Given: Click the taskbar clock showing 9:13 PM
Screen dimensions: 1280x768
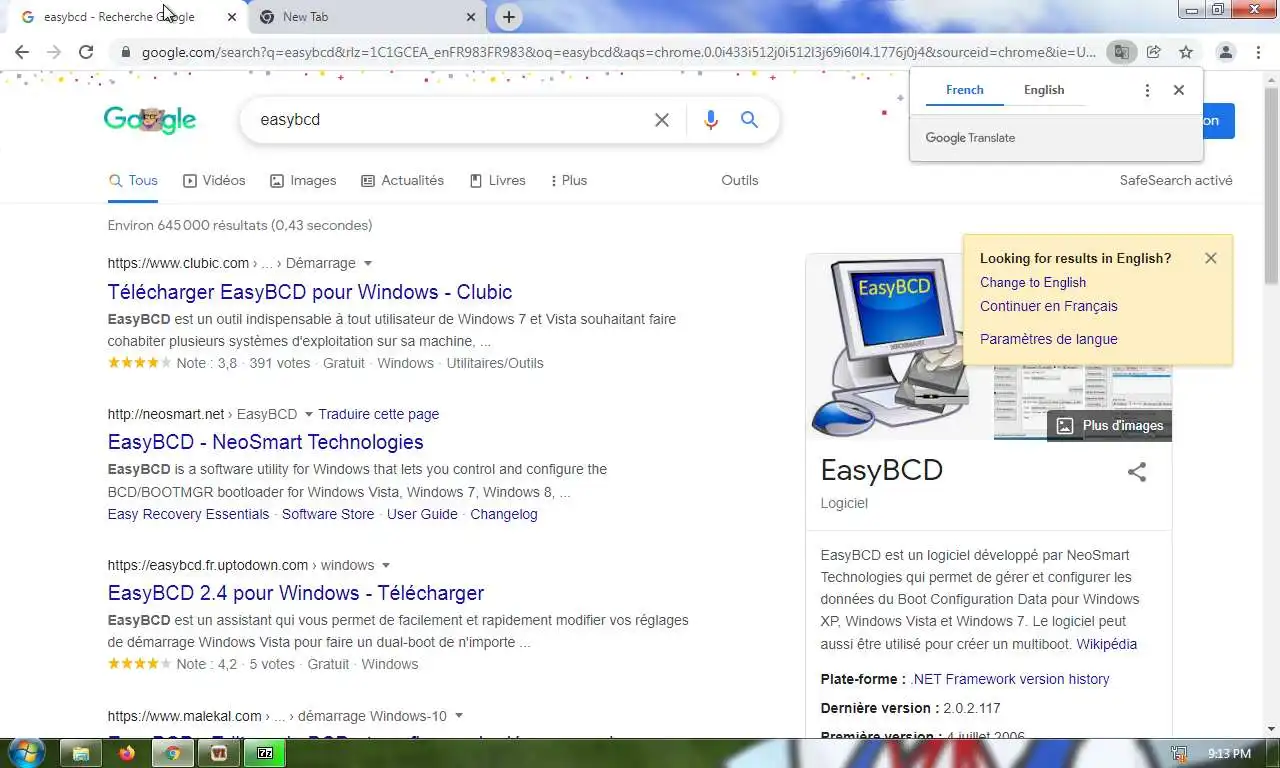Looking at the screenshot, I should coord(1229,753).
